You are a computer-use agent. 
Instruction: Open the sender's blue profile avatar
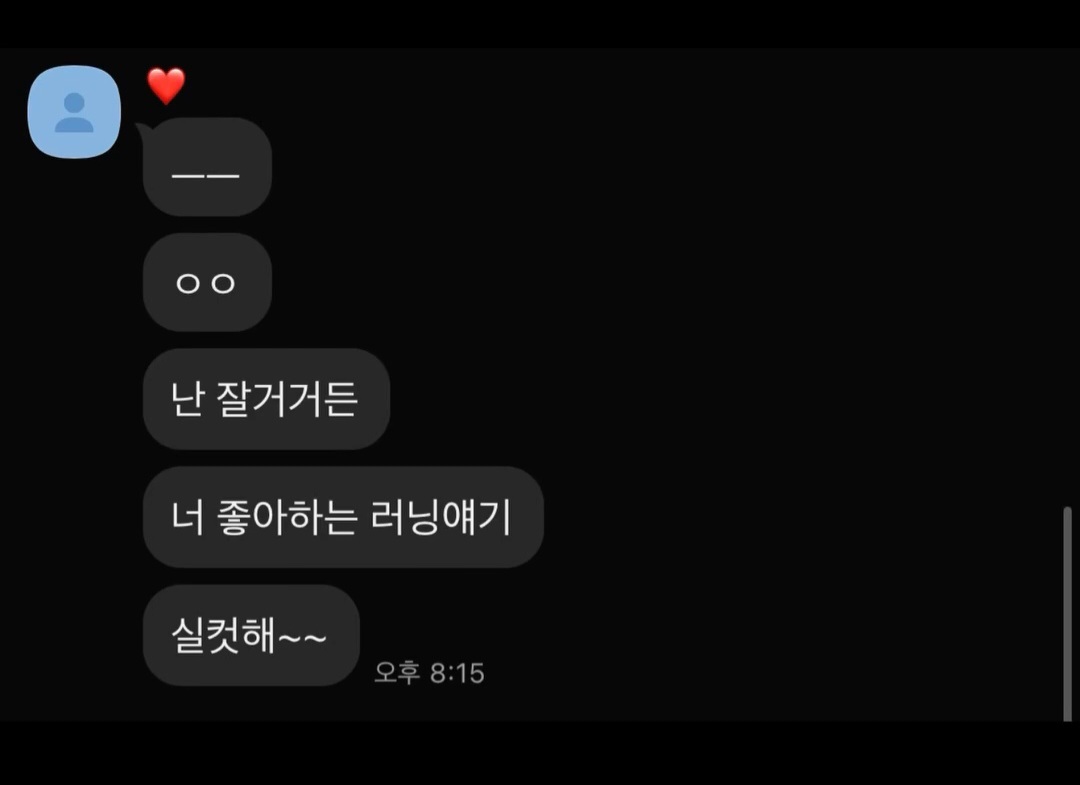74,112
